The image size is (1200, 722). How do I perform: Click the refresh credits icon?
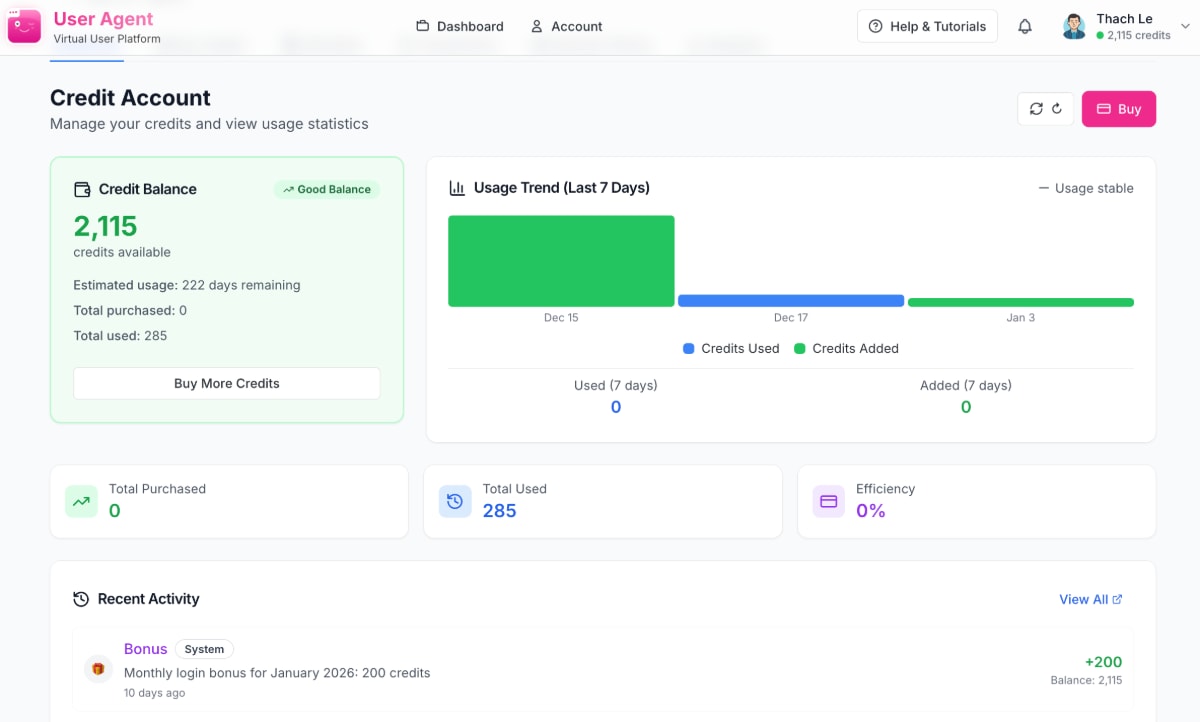click(x=1037, y=108)
